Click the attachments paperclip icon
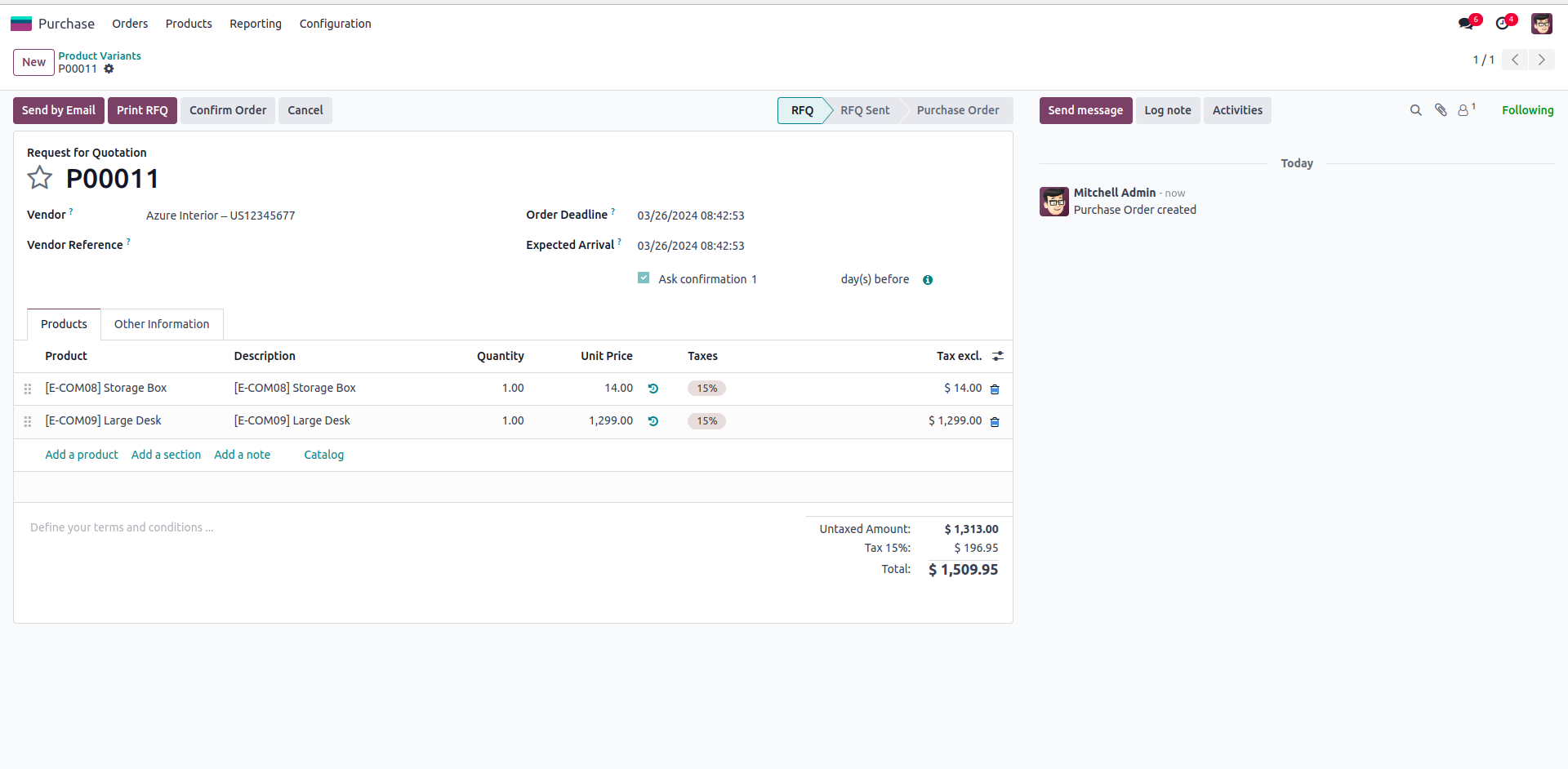Image resolution: width=1568 pixels, height=769 pixels. (1441, 110)
